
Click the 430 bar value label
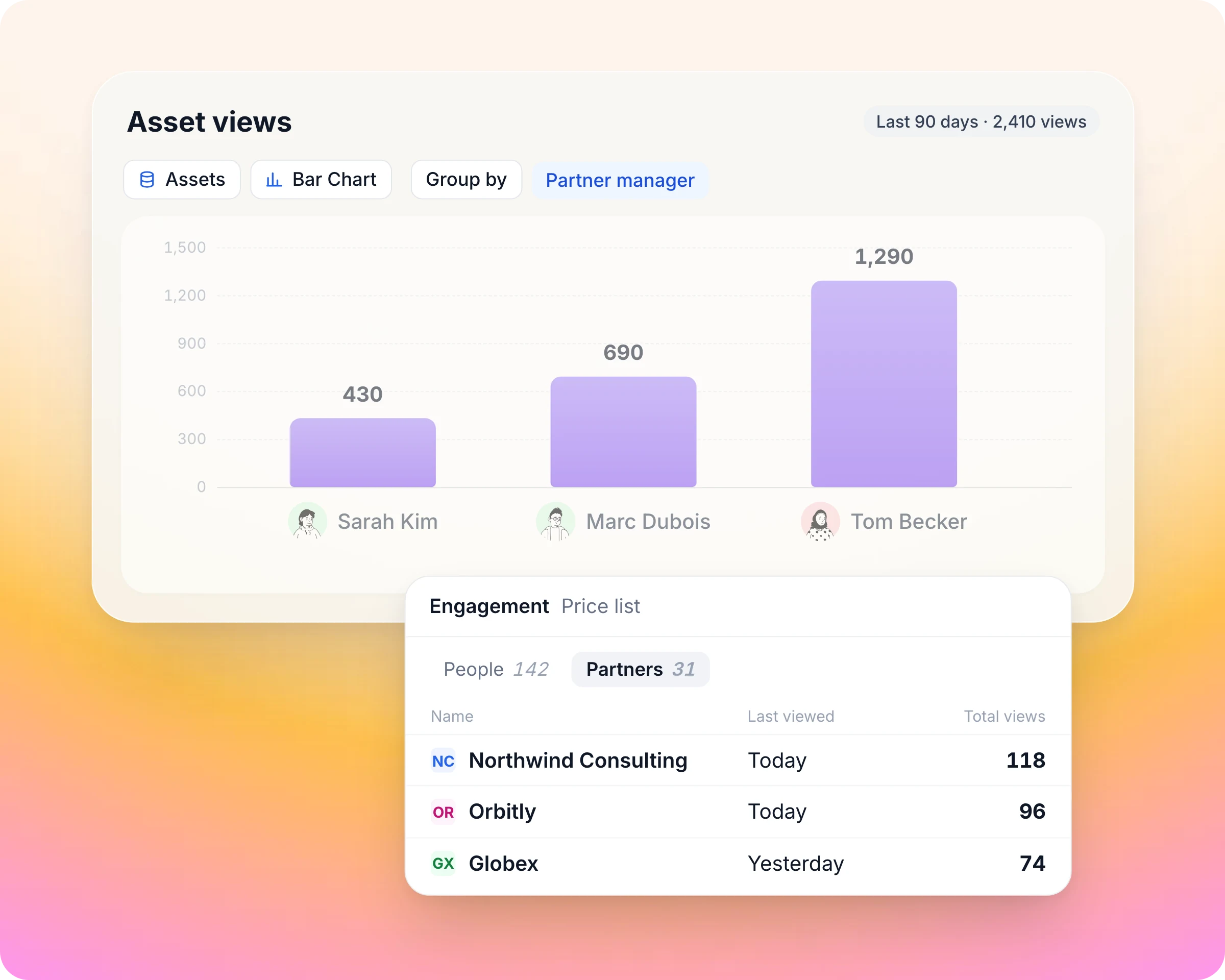[x=362, y=394]
